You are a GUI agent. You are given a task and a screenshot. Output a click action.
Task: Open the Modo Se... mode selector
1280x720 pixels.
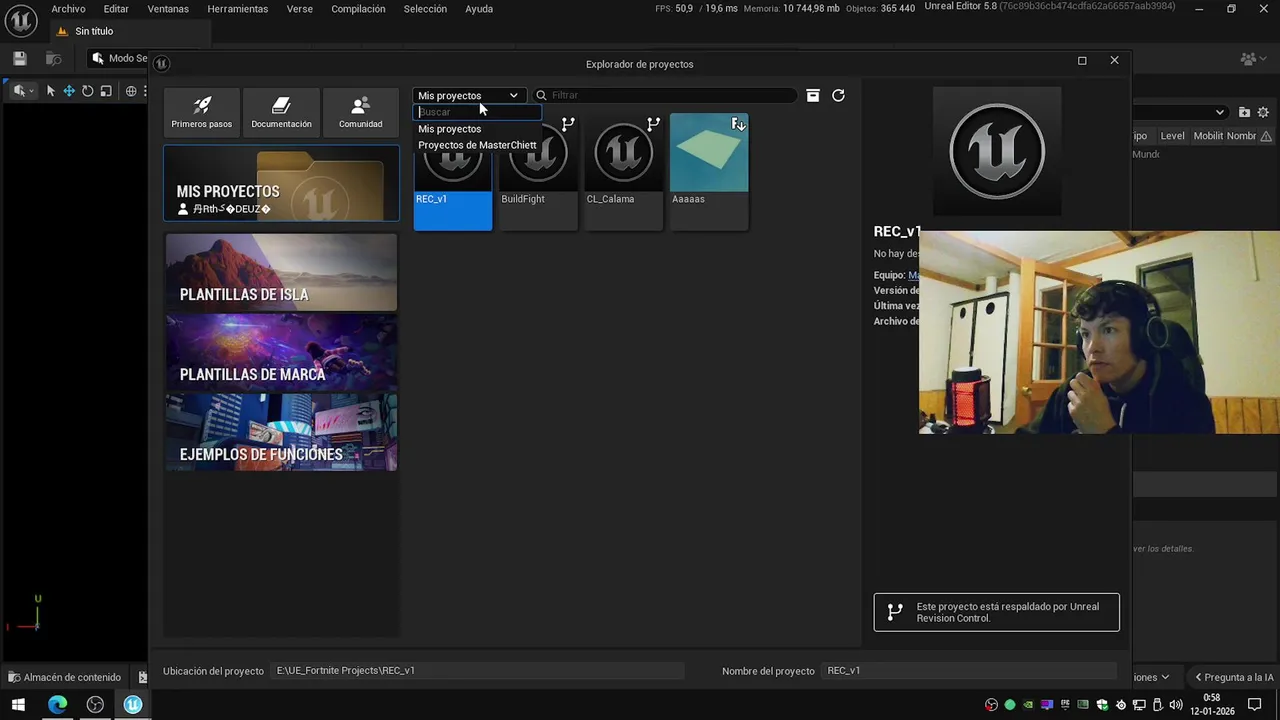[119, 58]
